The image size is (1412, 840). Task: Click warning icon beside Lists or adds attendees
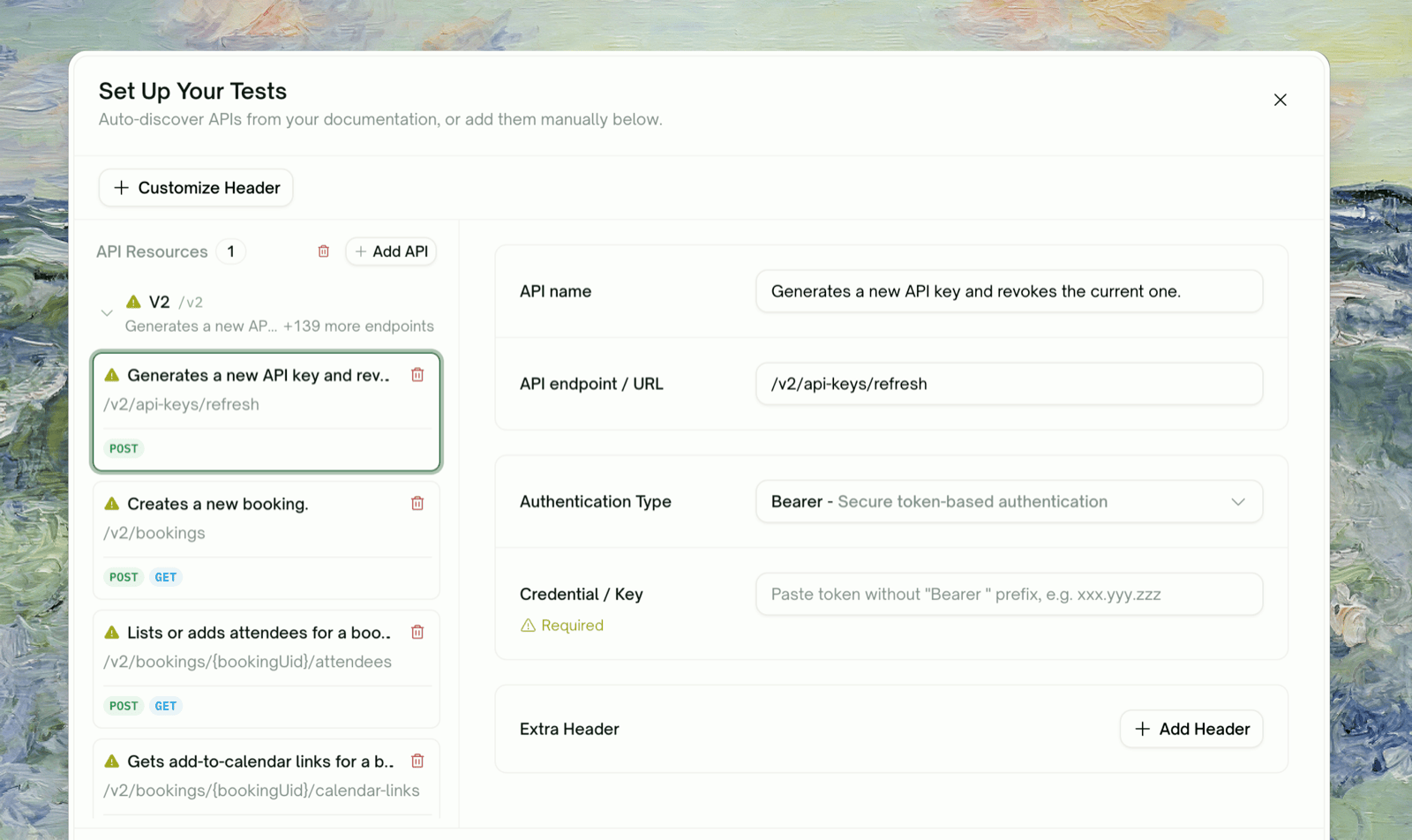click(112, 633)
